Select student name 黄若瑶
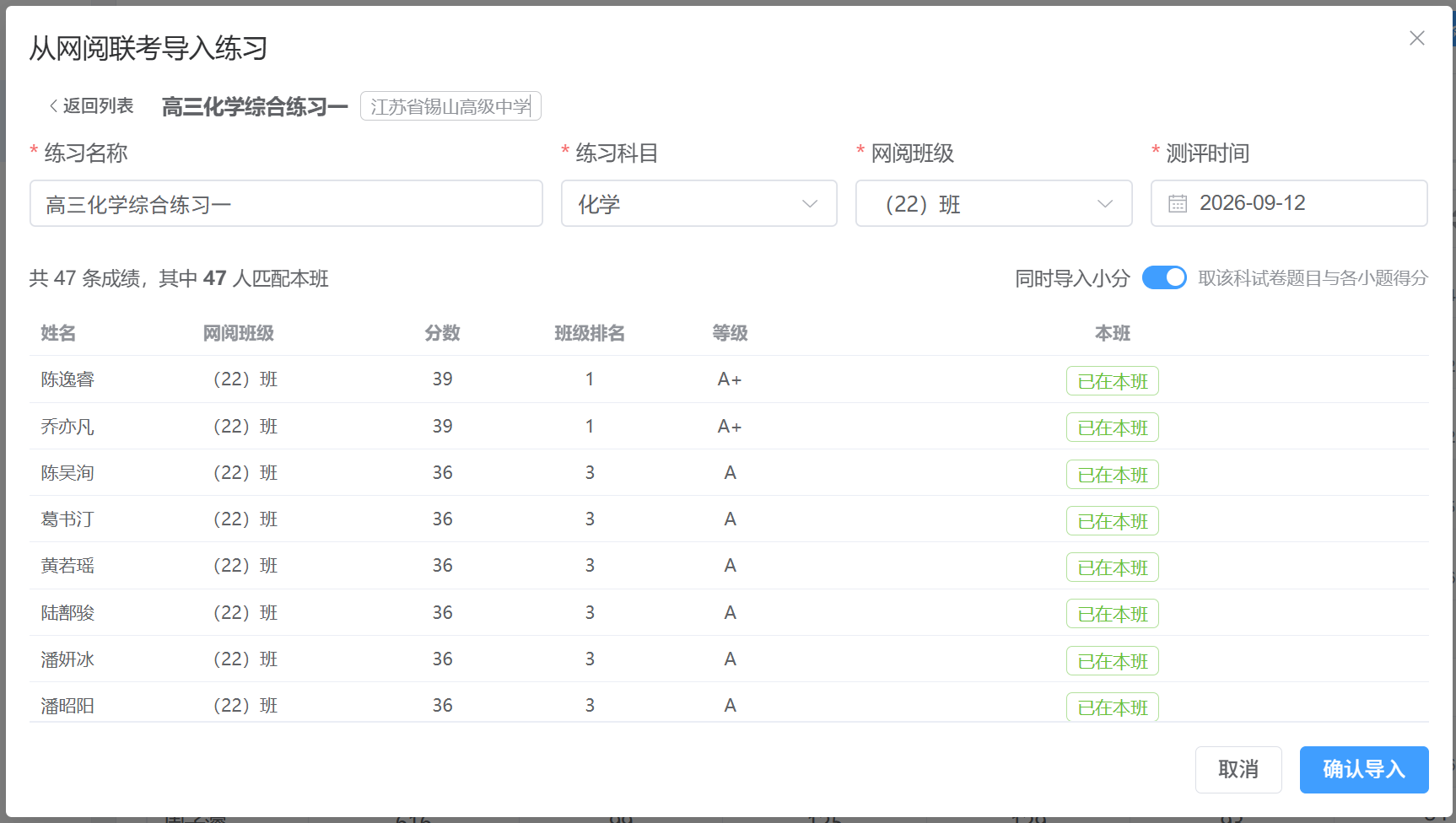1456x823 pixels. tap(67, 566)
